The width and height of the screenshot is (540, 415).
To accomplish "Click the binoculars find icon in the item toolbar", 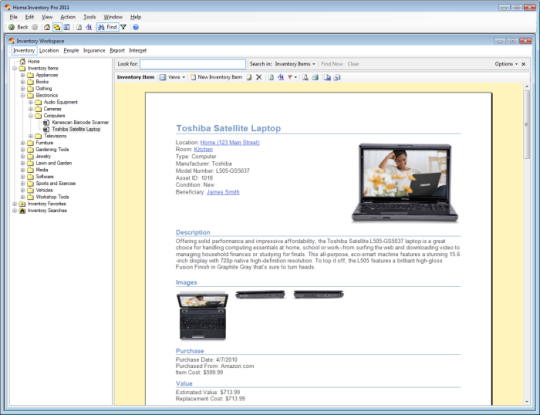I will (x=281, y=77).
